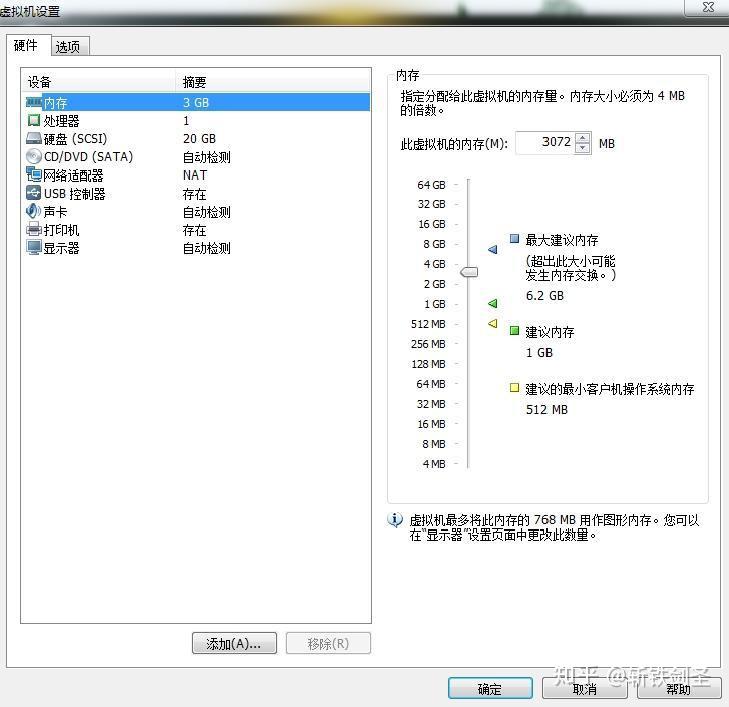
Task: Click the 32 MB slider scale label
Action: click(431, 404)
